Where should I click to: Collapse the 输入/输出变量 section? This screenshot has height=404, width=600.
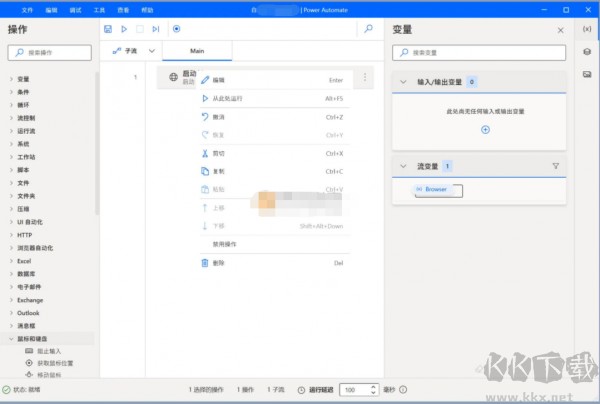coord(403,82)
